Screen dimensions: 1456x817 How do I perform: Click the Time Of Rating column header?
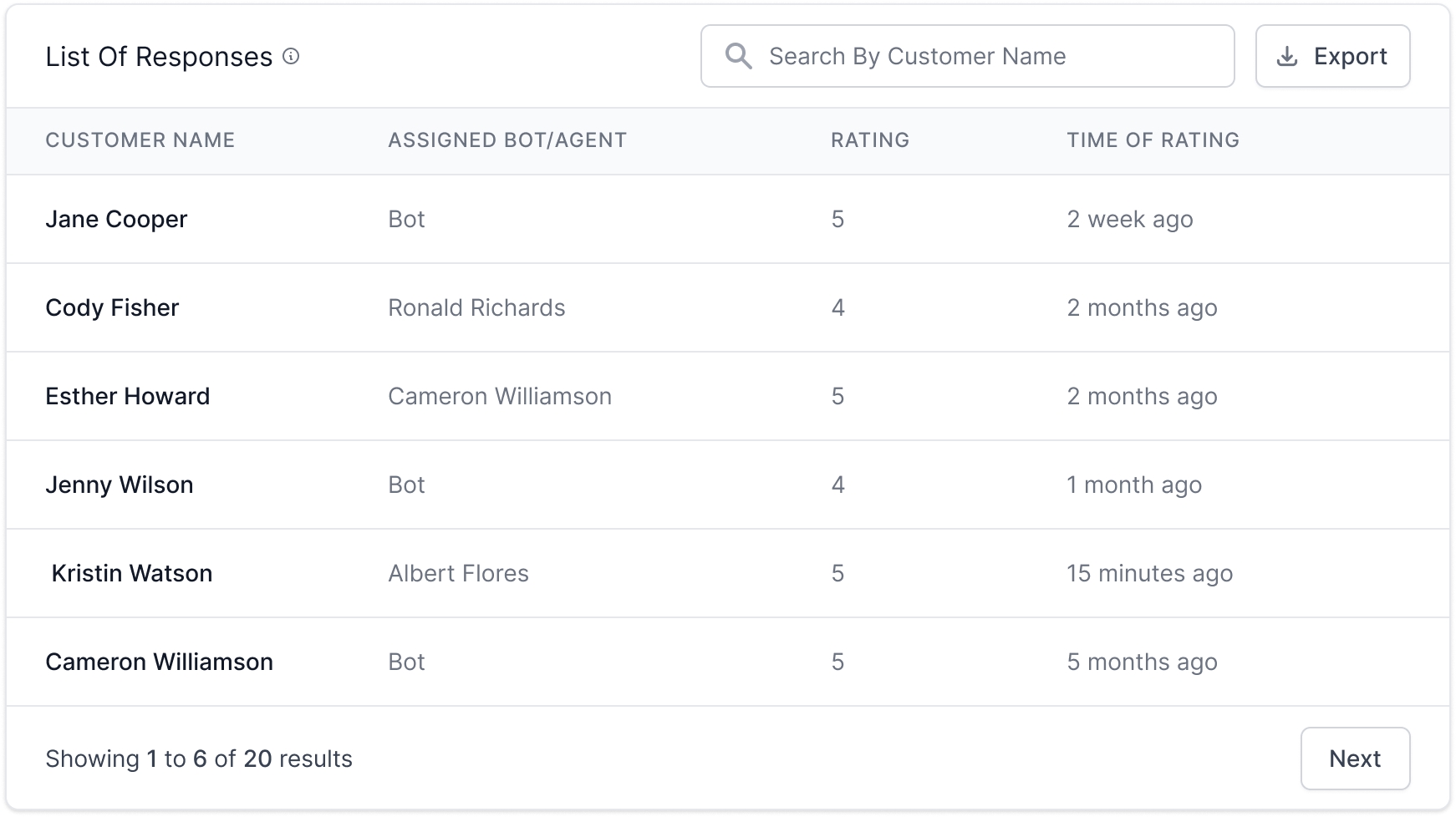(1153, 140)
